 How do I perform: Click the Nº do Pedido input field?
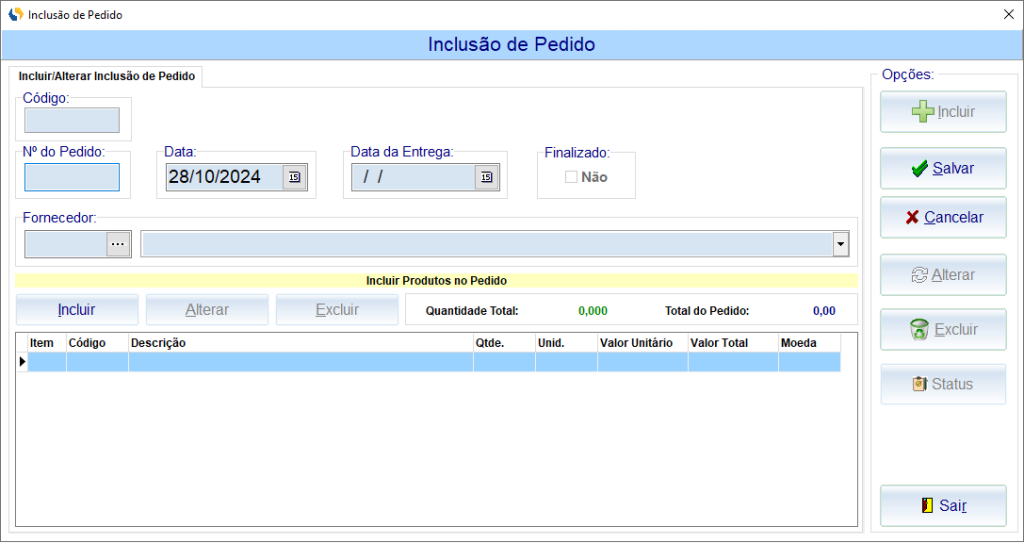pos(72,177)
